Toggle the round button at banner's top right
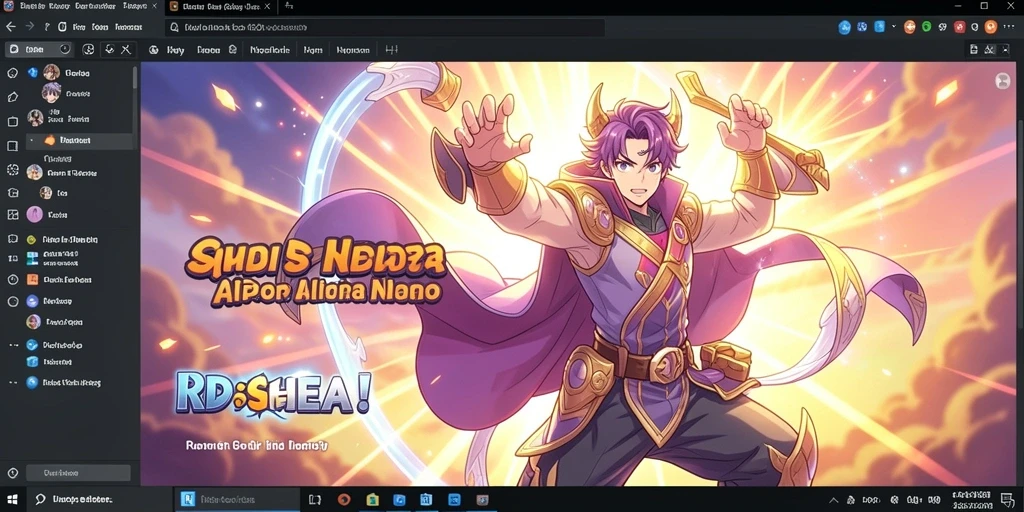1024x512 pixels. [1002, 81]
